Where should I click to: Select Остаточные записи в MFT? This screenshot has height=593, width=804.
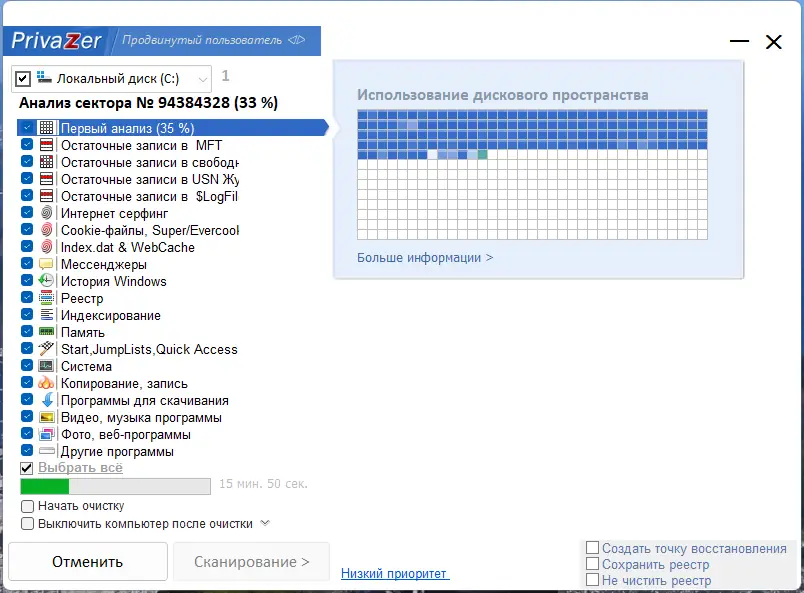[141, 145]
